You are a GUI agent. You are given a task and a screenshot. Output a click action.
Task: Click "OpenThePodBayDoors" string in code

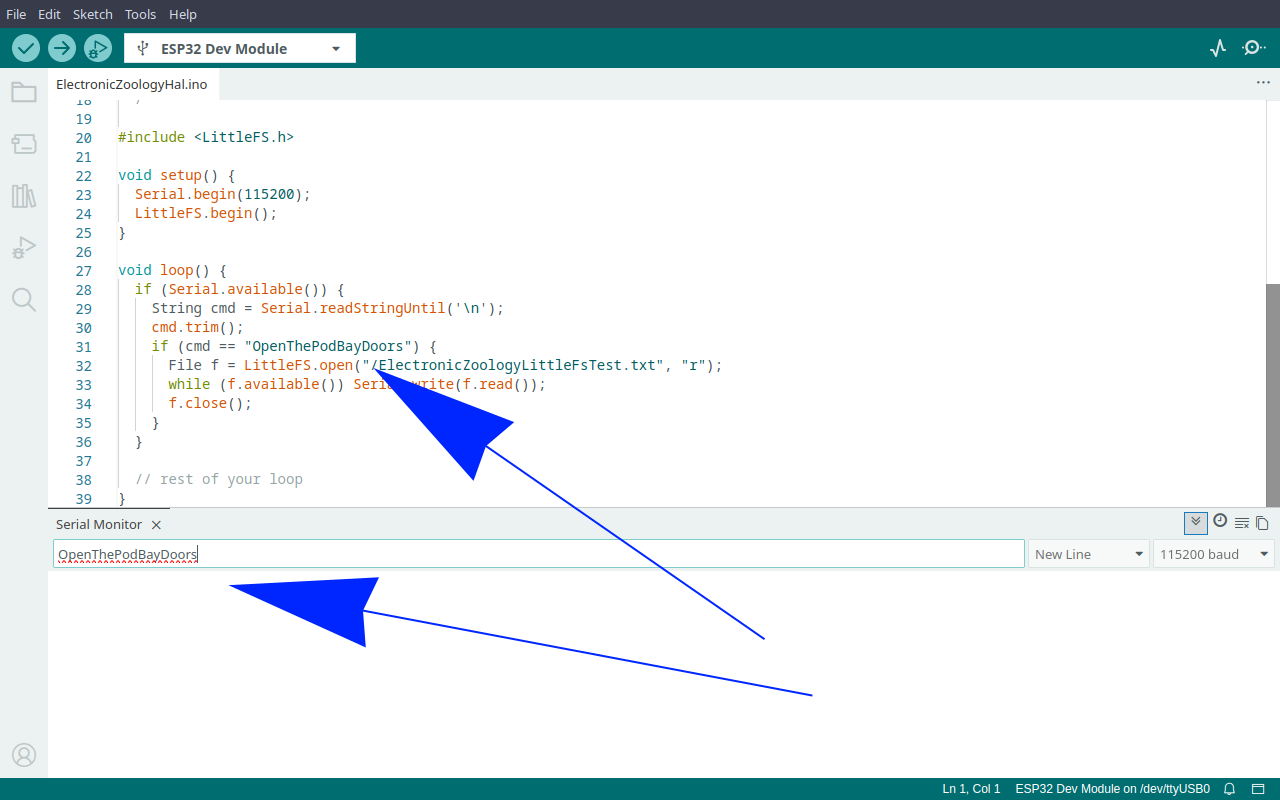[x=328, y=347]
